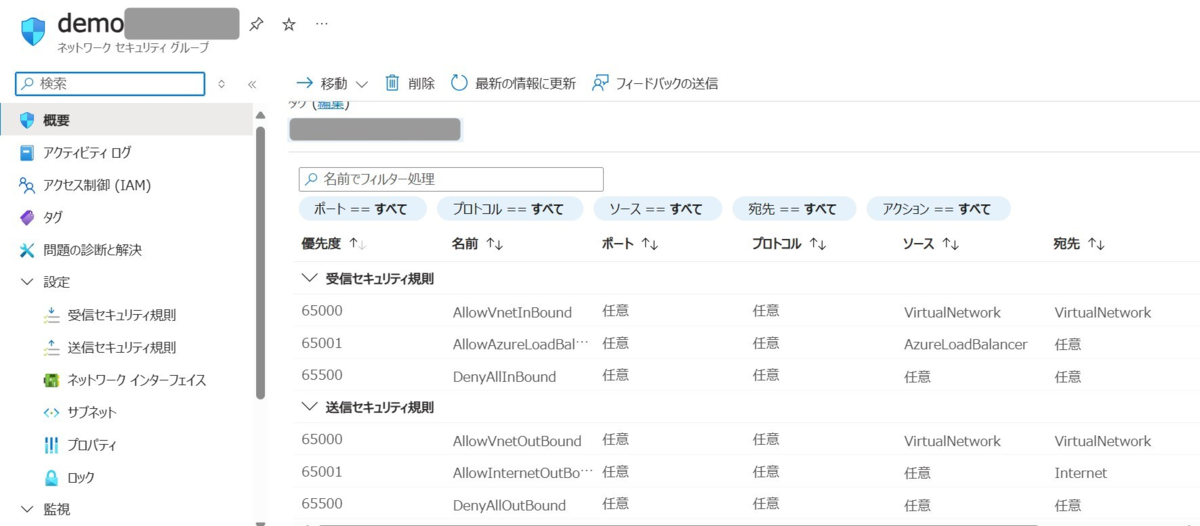
Task: Collapse the sidebar with double chevron
Action: [x=252, y=85]
